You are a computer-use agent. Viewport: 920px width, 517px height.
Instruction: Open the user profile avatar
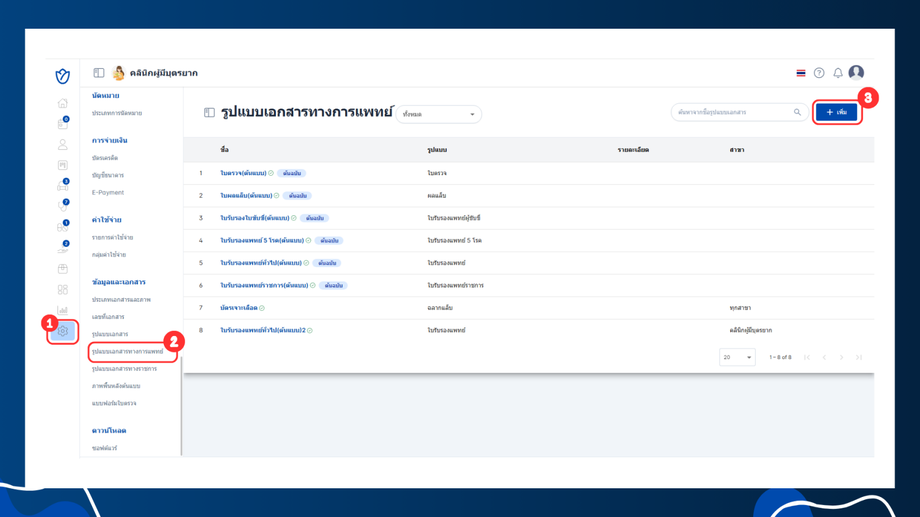856,72
